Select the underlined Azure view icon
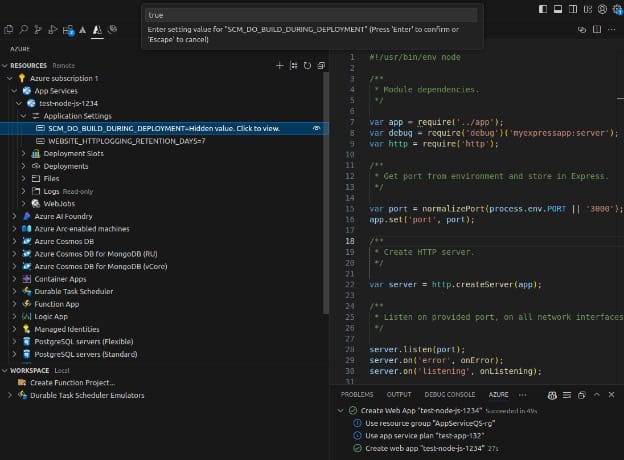 click(97, 30)
